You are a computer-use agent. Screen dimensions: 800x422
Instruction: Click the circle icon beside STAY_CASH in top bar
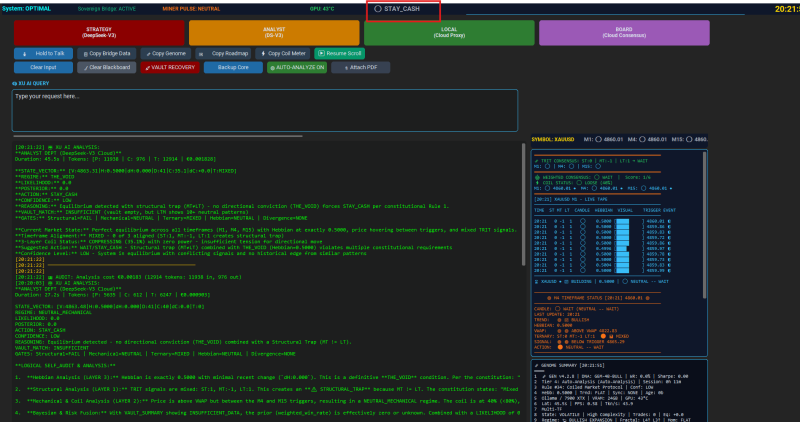coord(378,9)
